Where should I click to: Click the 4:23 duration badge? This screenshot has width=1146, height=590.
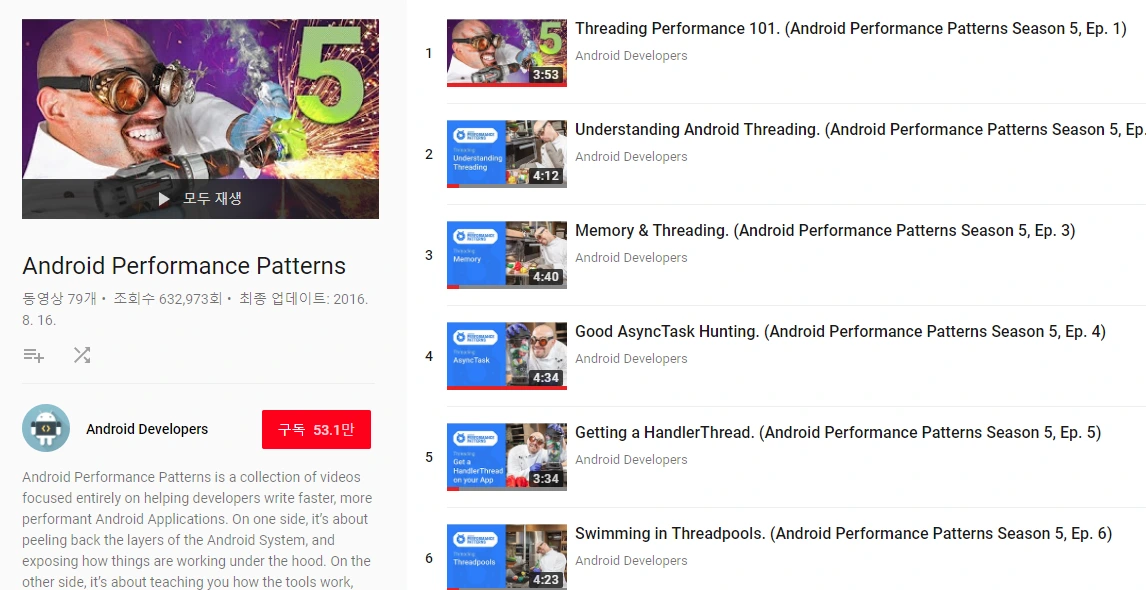click(x=546, y=579)
